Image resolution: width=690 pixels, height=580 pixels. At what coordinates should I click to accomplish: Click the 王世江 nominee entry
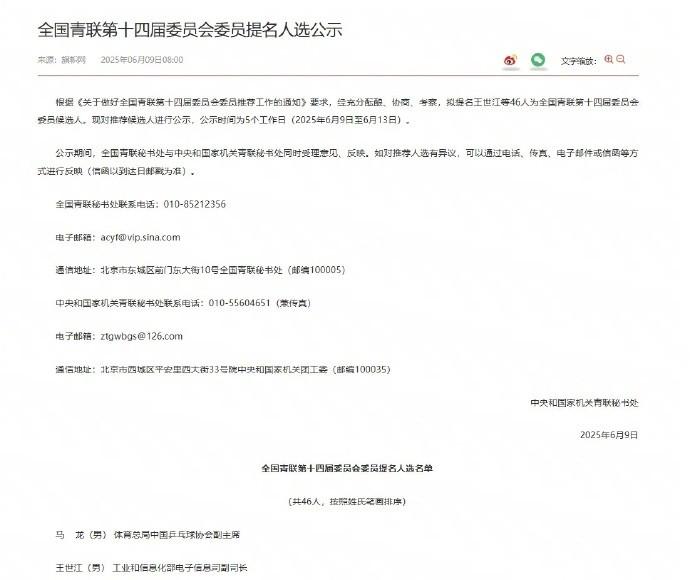[151, 568]
